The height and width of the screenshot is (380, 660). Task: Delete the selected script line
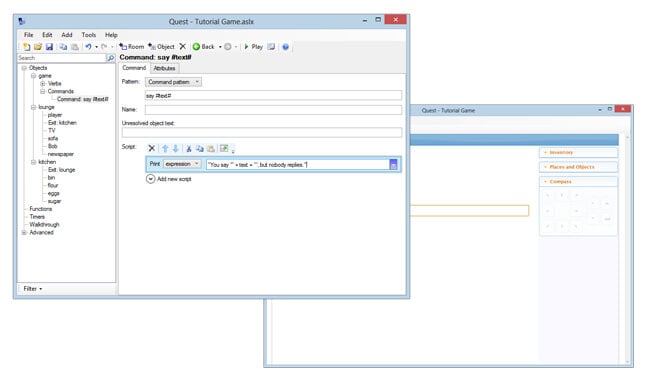pos(152,148)
